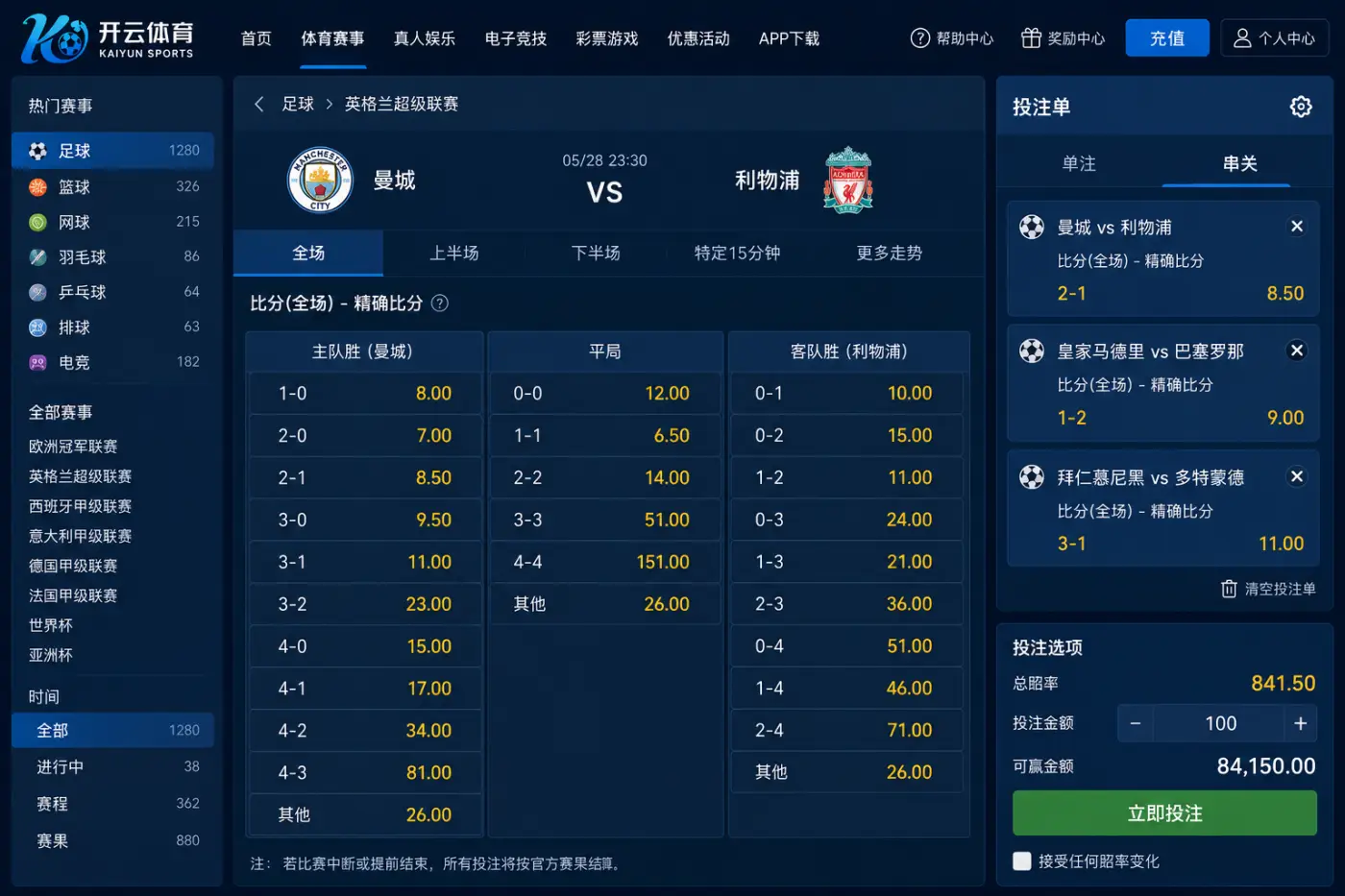Image resolution: width=1345 pixels, height=896 pixels.
Task: Decrease stake with the minus button
Action: 1136,723
